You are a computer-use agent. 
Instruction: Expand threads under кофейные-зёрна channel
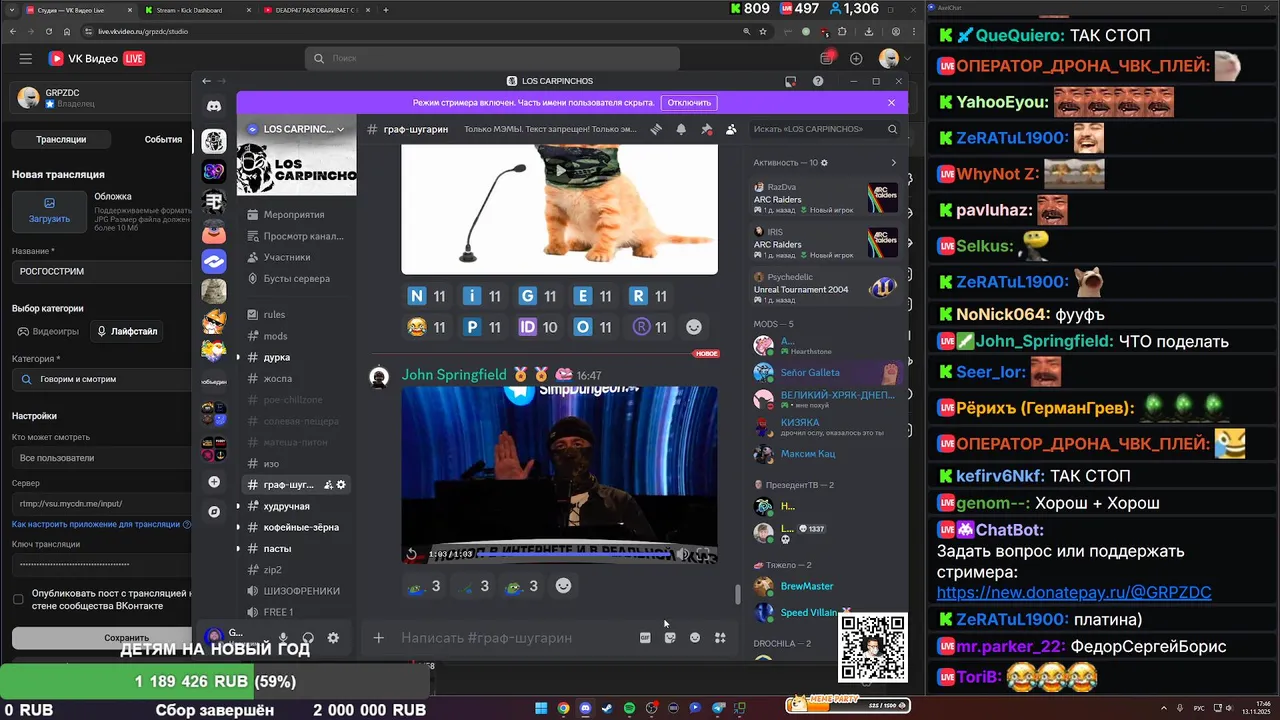point(238,527)
